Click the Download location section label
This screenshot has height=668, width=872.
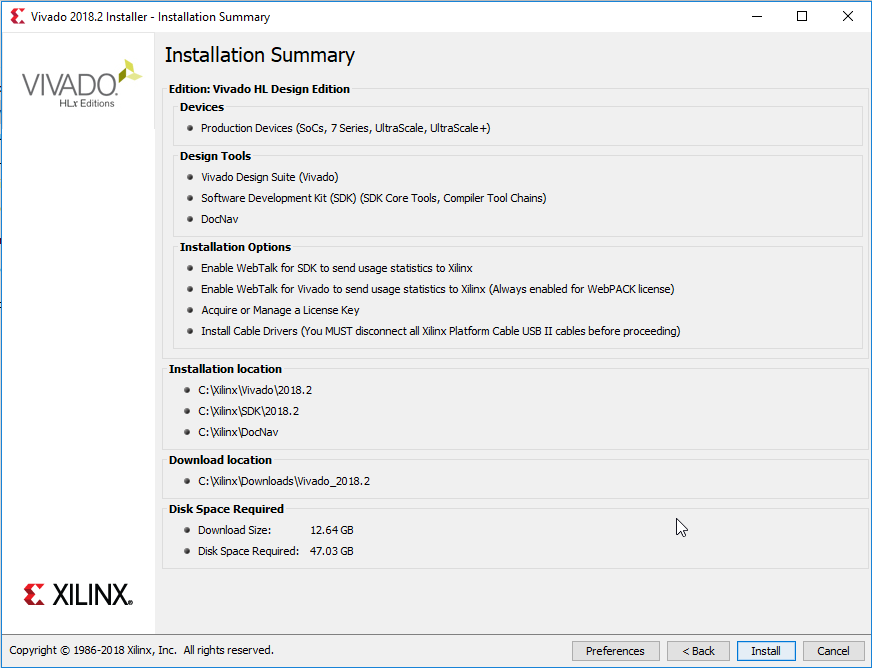click(220, 461)
